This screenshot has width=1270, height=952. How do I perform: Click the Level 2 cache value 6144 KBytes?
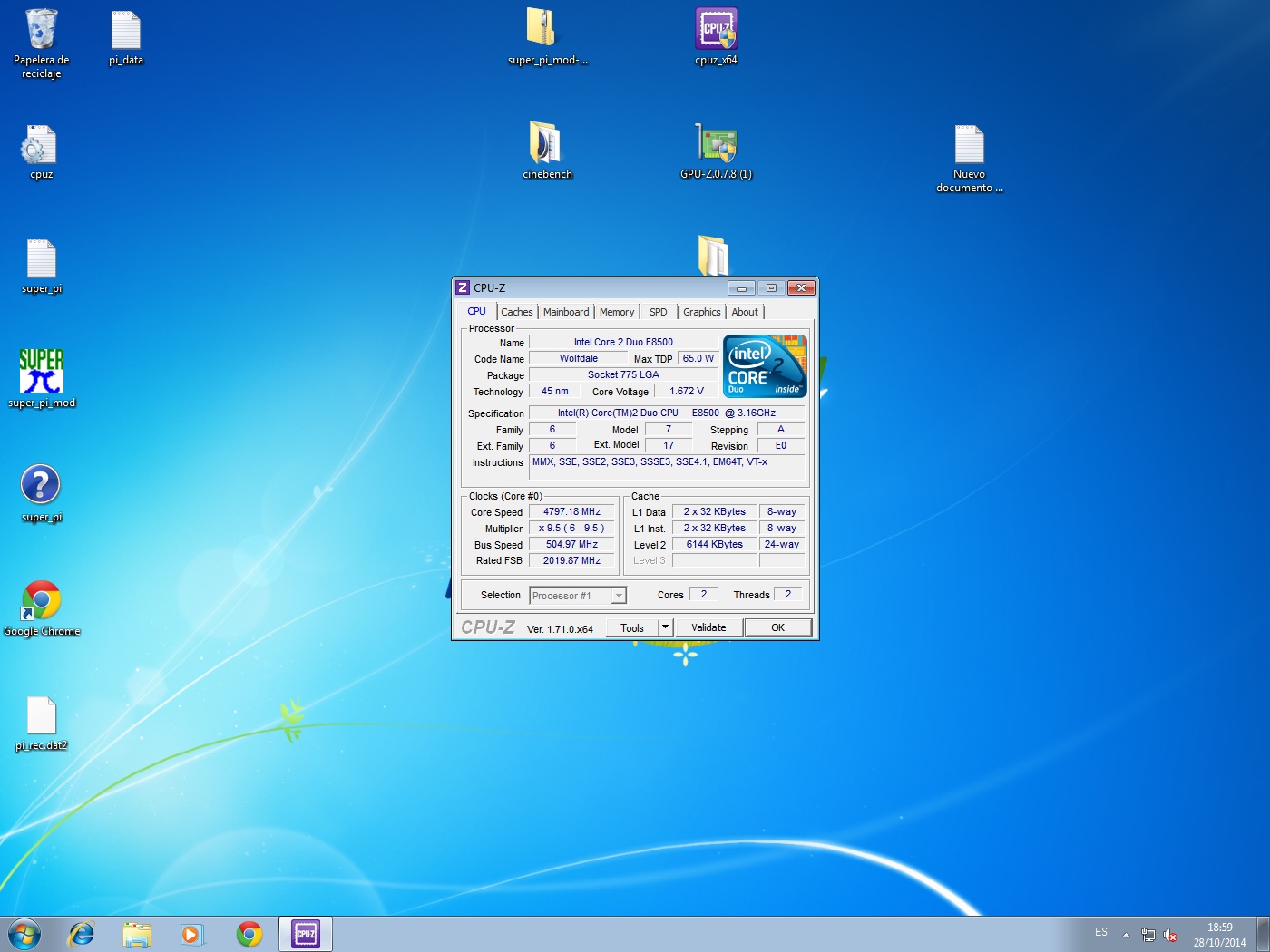(715, 545)
